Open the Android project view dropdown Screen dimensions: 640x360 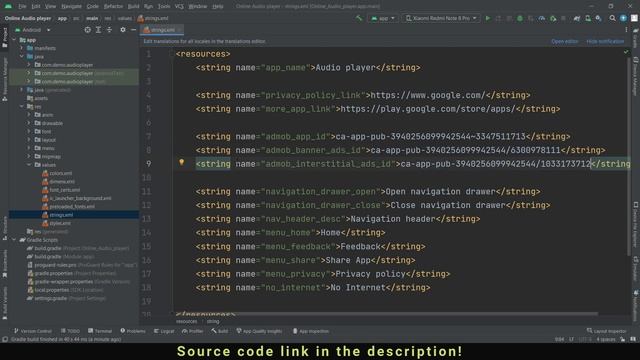click(x=32, y=30)
